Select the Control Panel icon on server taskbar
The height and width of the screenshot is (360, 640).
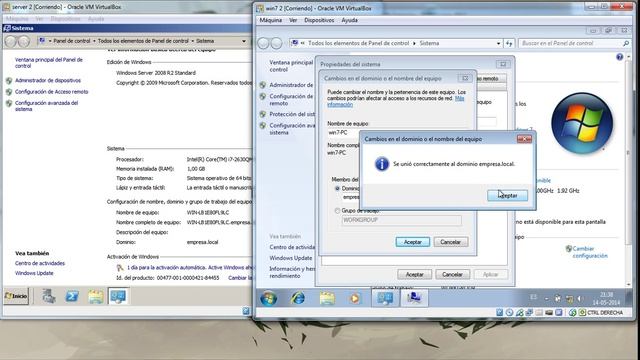118,296
